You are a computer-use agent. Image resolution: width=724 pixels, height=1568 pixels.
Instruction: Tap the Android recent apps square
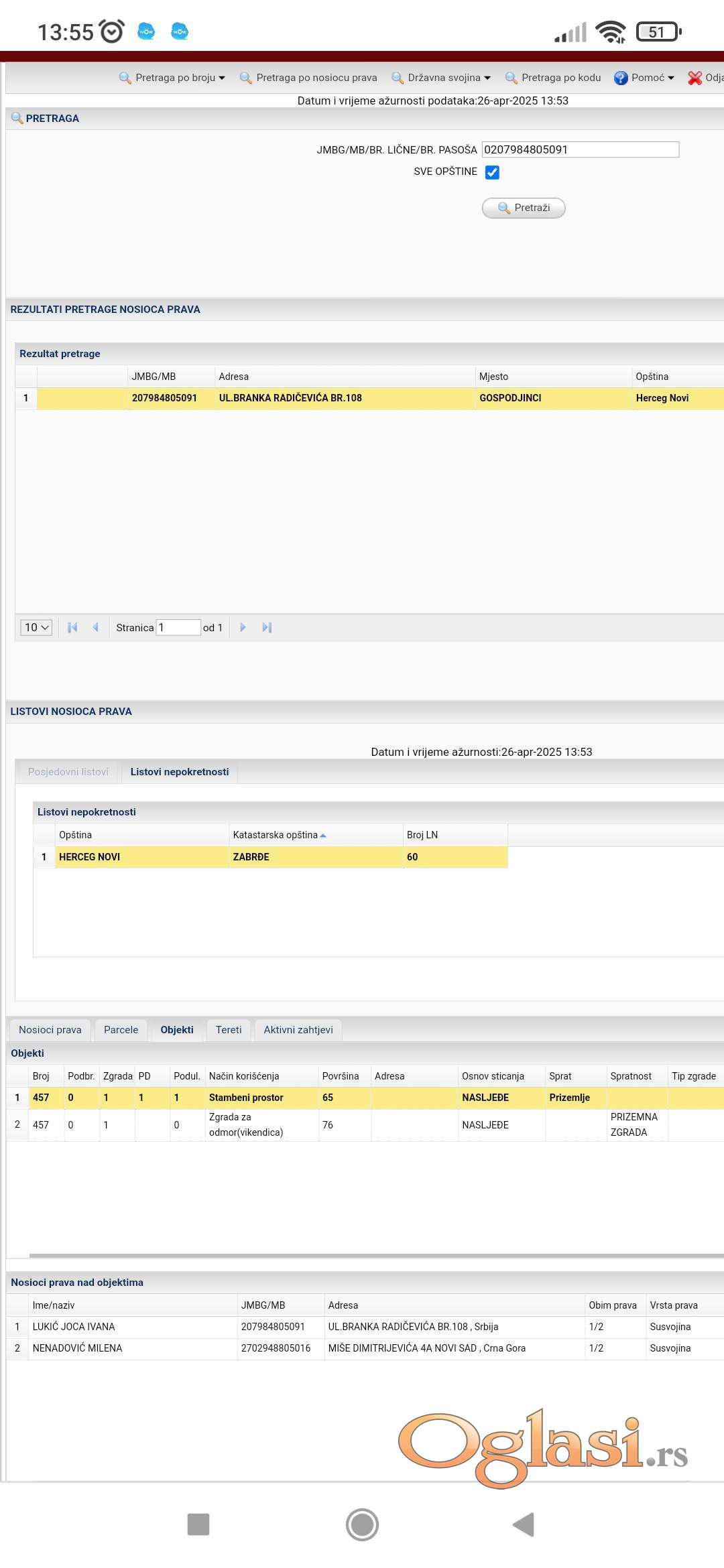pos(198,1524)
